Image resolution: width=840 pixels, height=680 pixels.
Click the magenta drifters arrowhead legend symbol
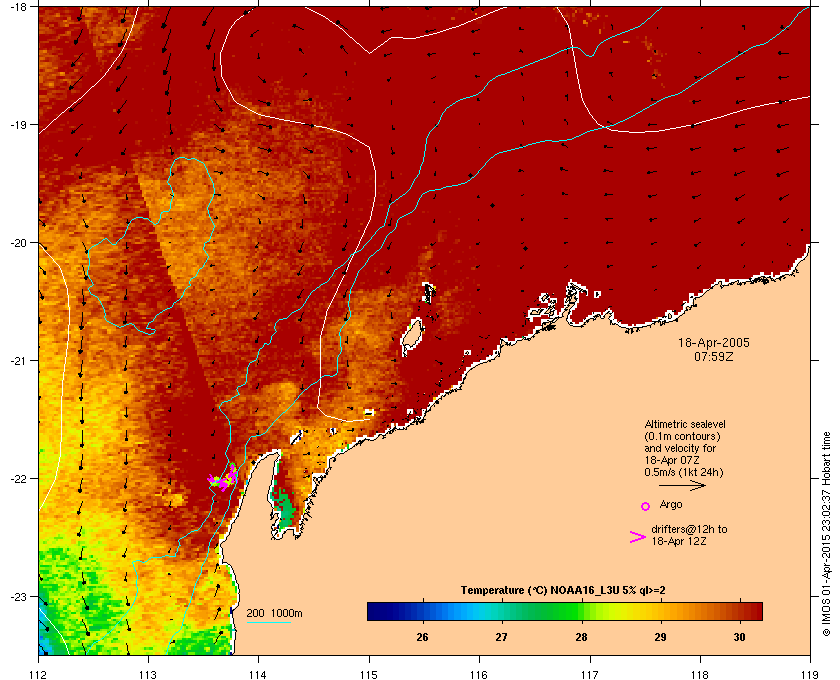(637, 537)
